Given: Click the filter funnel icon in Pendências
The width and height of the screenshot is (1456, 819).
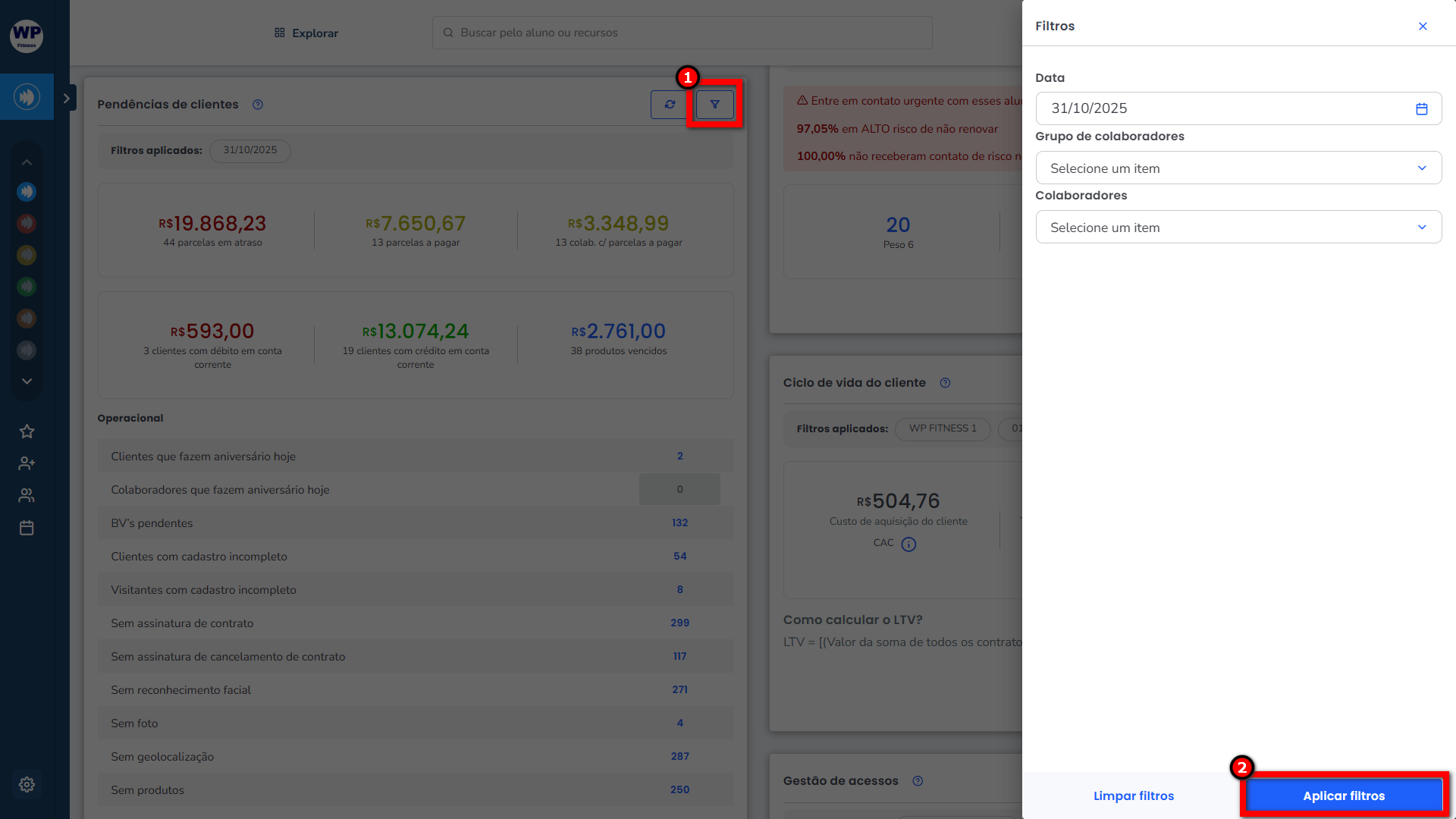Looking at the screenshot, I should [x=714, y=105].
